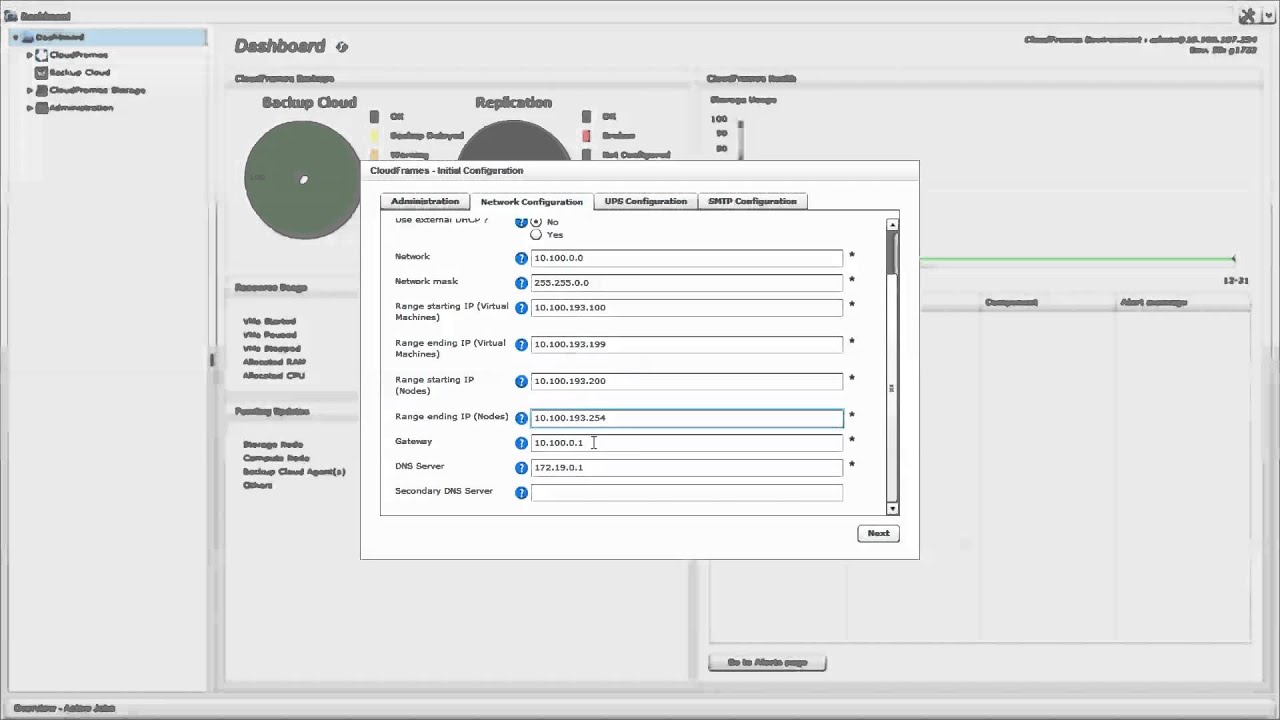Select No for Use external DHCP
Image resolution: width=1280 pixels, height=720 pixels.
tap(536, 222)
